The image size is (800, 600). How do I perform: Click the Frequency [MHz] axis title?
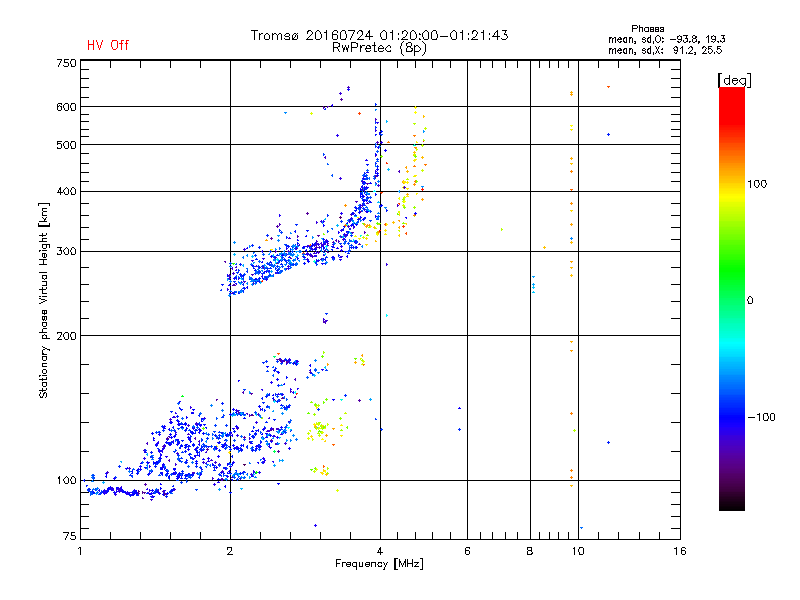[379, 565]
